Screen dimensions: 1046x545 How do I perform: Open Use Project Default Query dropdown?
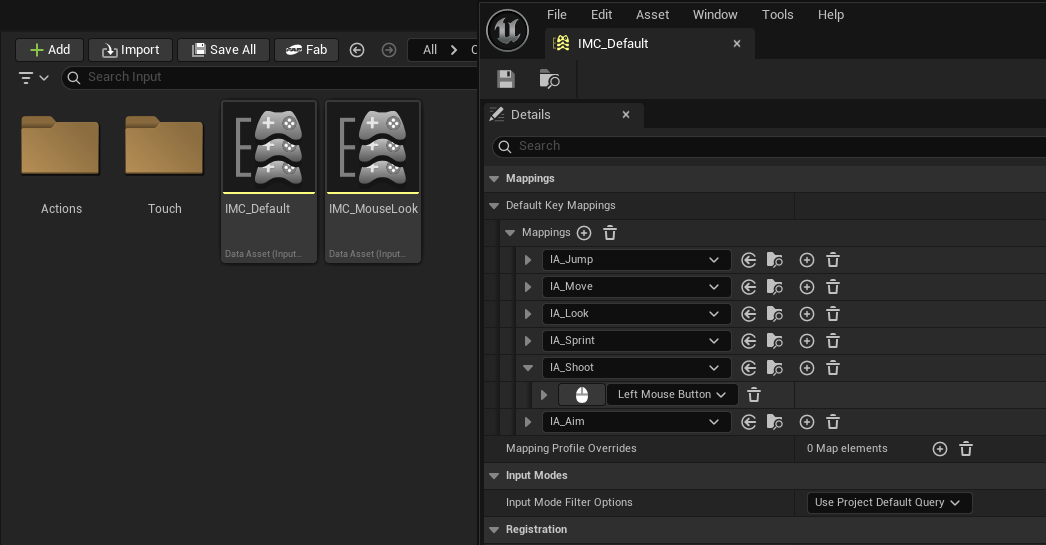(x=888, y=503)
